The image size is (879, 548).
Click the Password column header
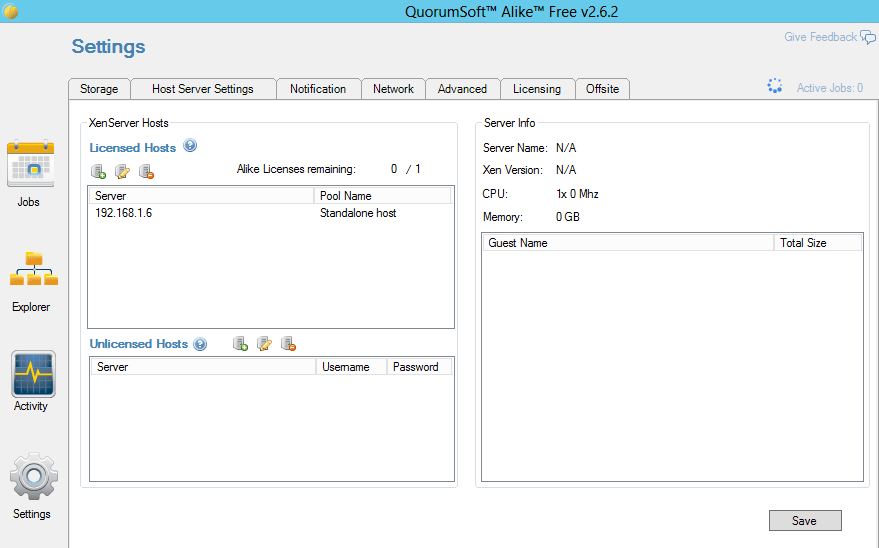419,367
